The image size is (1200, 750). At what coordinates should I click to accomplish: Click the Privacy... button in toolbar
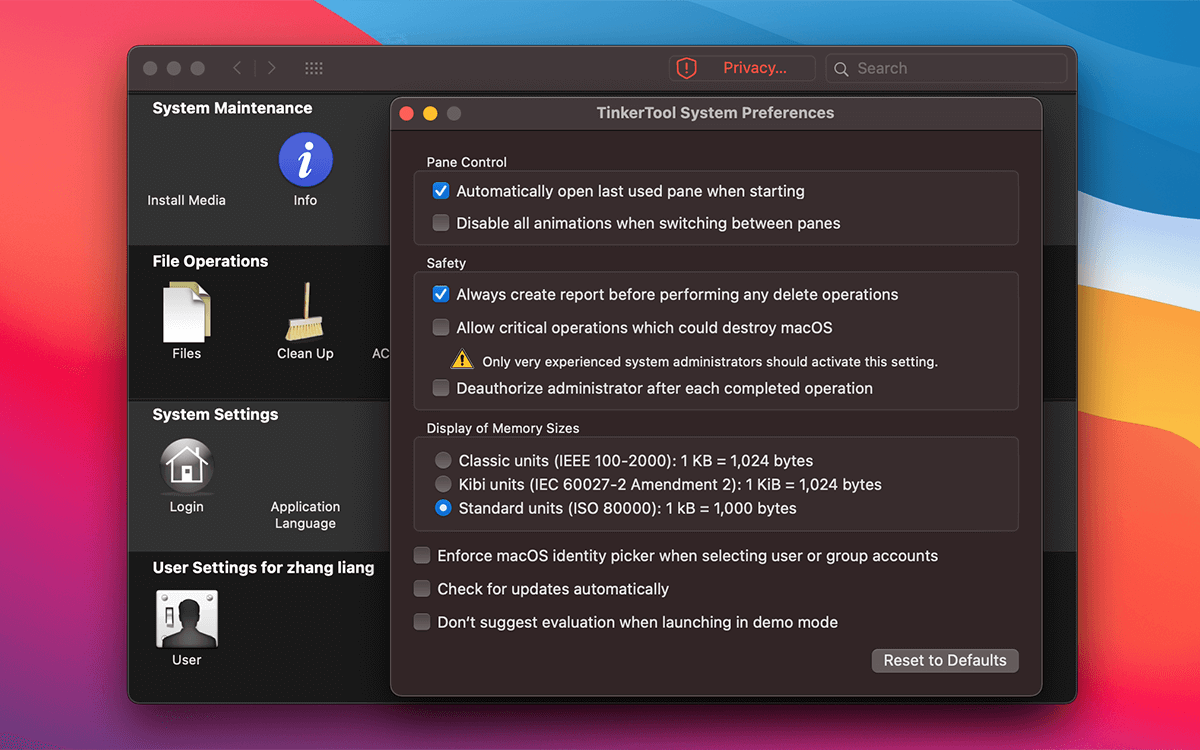coord(743,68)
